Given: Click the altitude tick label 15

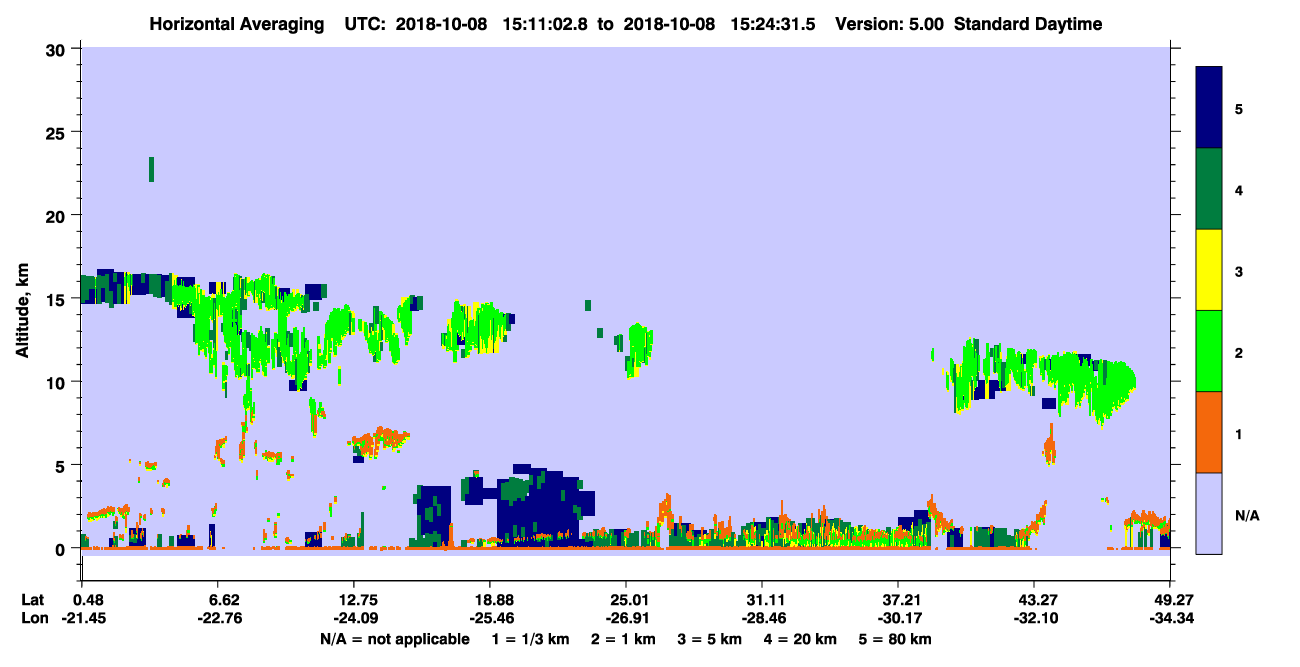Looking at the screenshot, I should pos(58,299).
